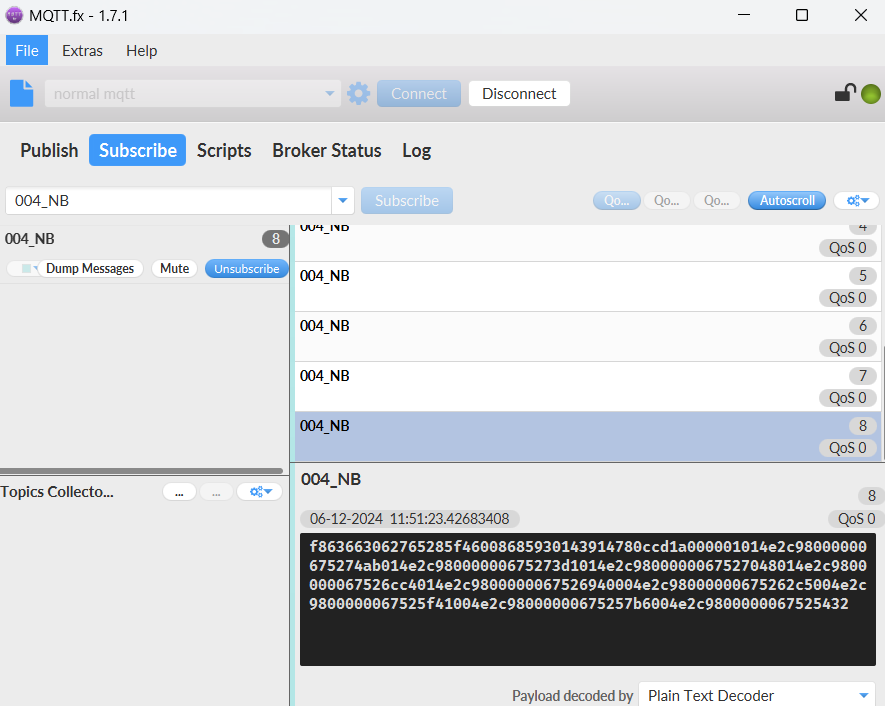Click the unlocked padlock icon

[845, 93]
